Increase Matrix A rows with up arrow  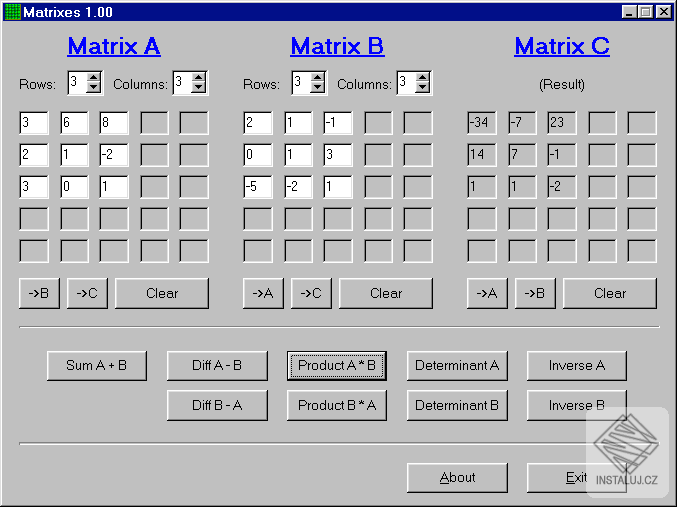tap(94, 78)
